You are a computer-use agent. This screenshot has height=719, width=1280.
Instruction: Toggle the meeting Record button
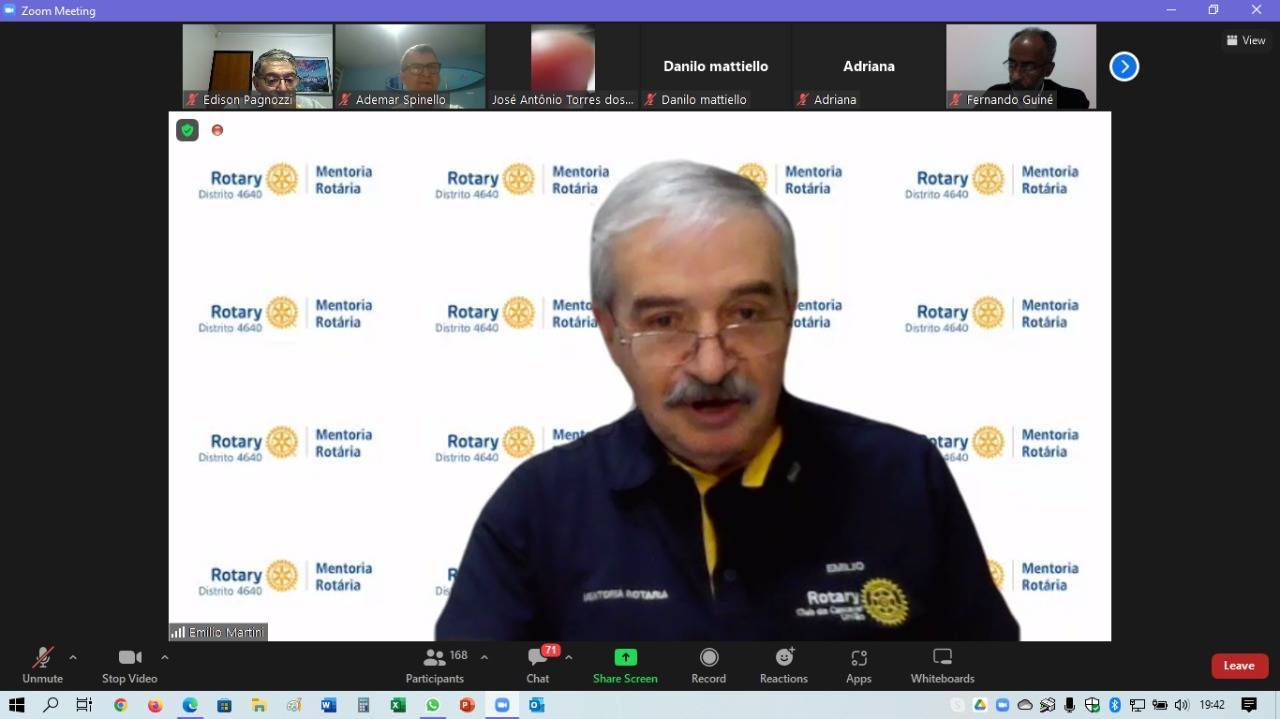pyautogui.click(x=708, y=665)
